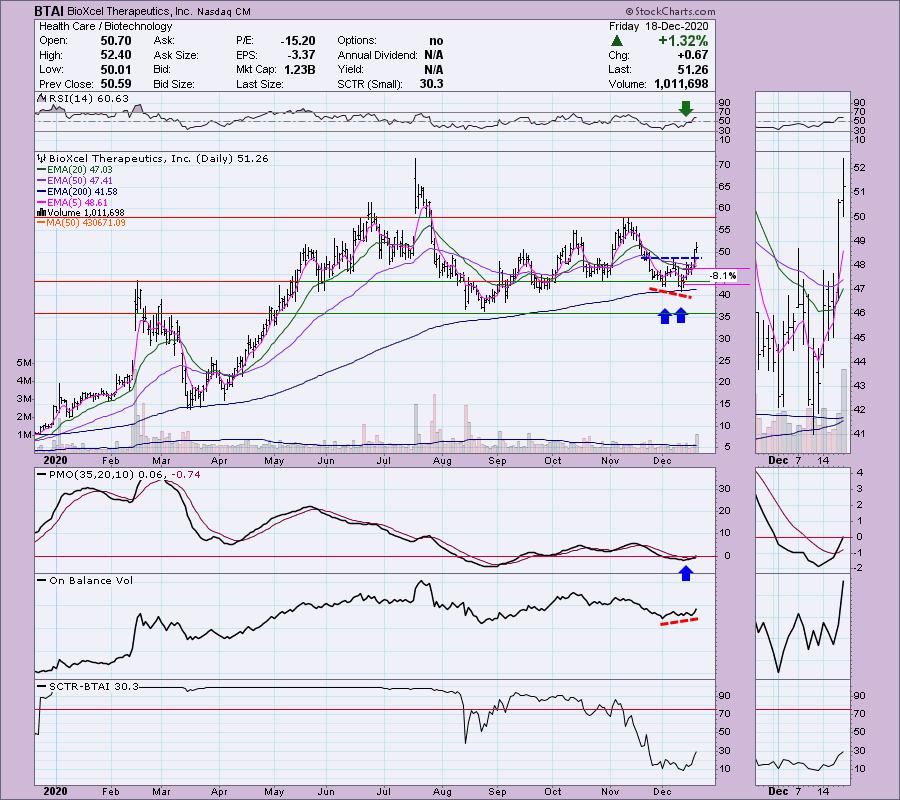Screen dimensions: 900x800
Task: Click the P/E value -15.20
Action: point(298,41)
